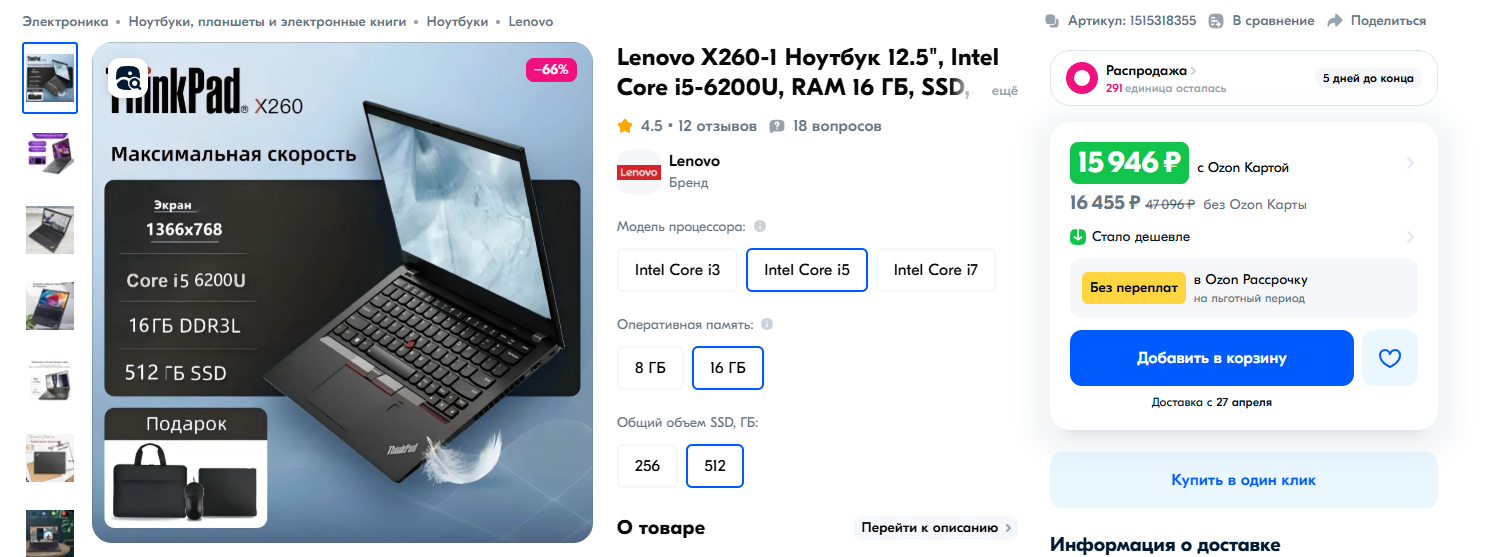Screen dimensions: 1500x557
Task: Click the info icon next to Оперативная память
Action: (767, 324)
